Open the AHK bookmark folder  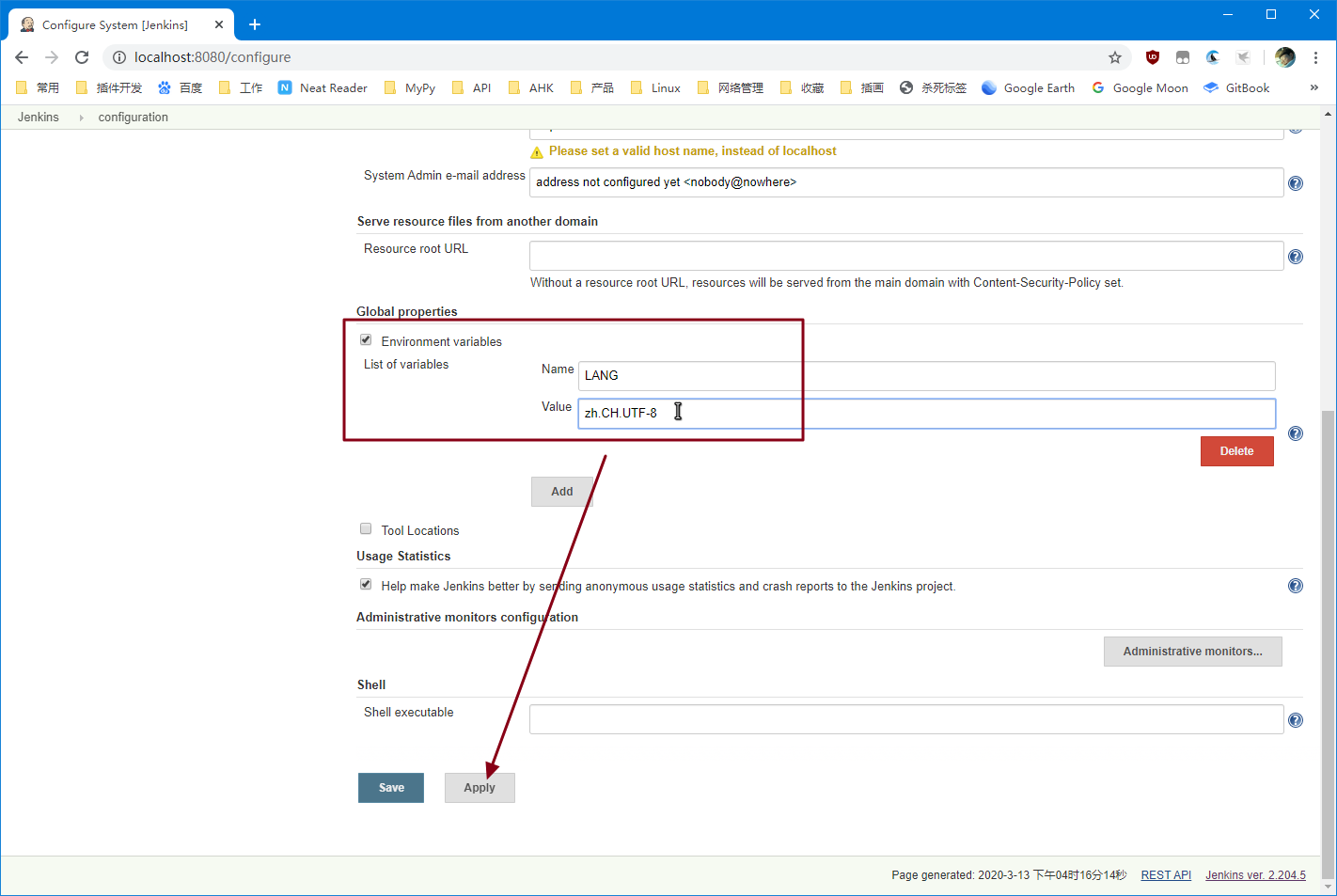click(x=531, y=87)
